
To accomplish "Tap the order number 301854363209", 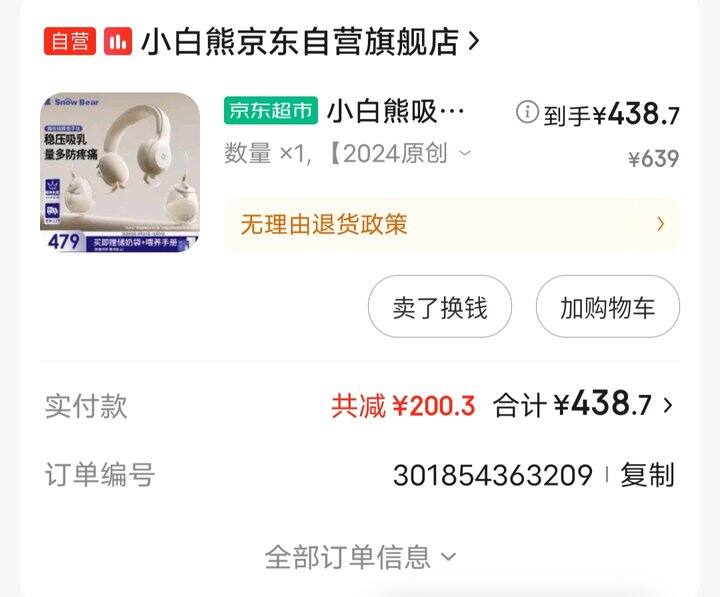I will click(x=493, y=475).
